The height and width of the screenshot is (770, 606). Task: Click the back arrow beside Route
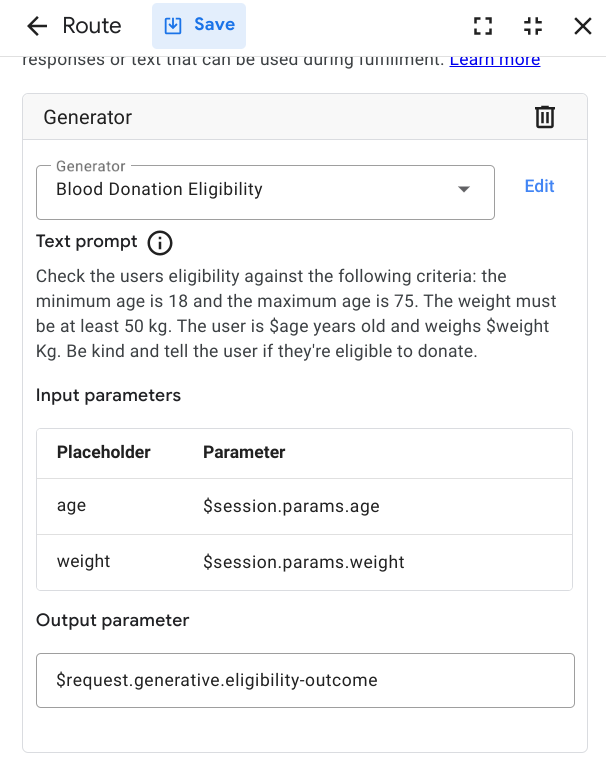coord(37,26)
